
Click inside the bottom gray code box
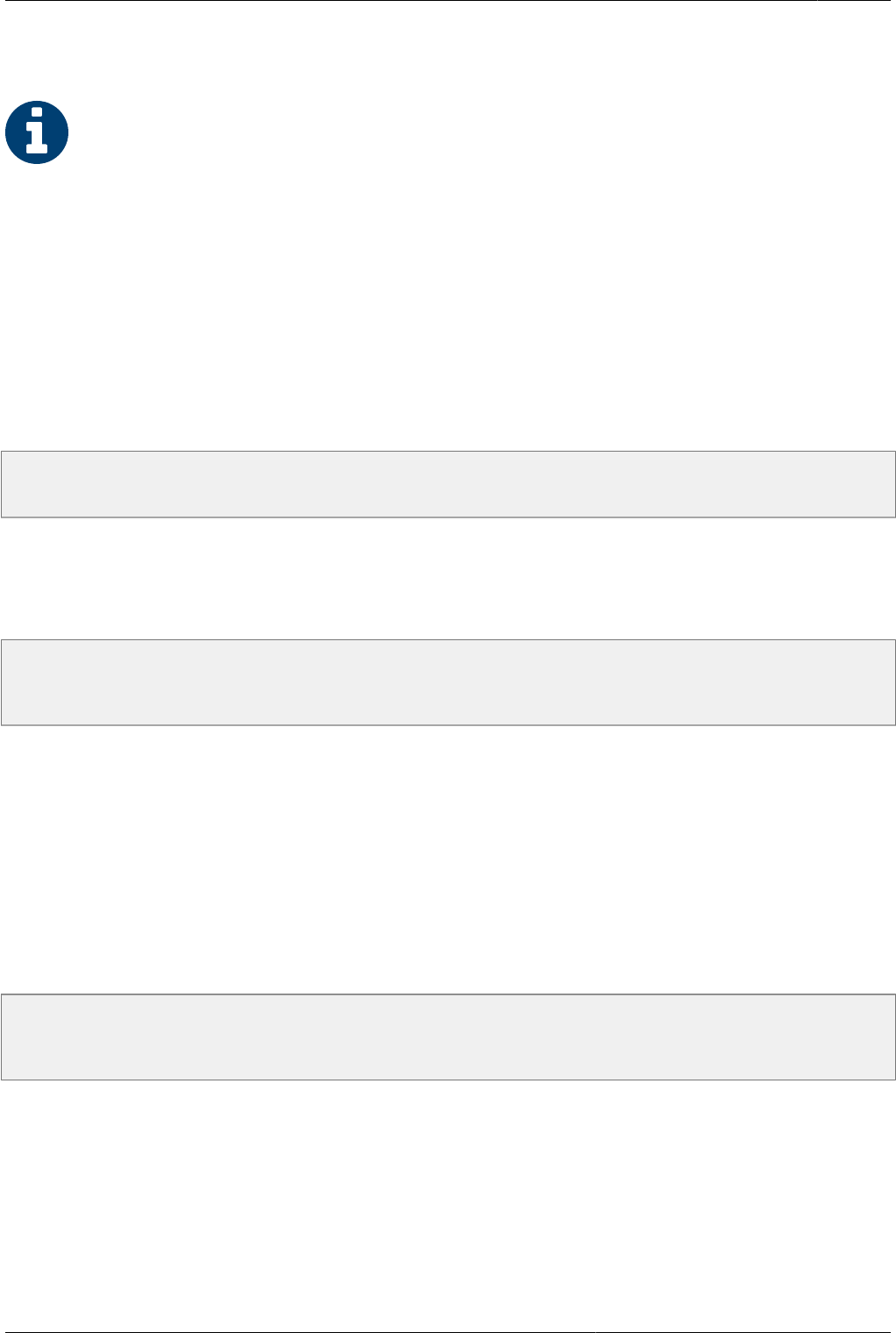click(x=448, y=1037)
